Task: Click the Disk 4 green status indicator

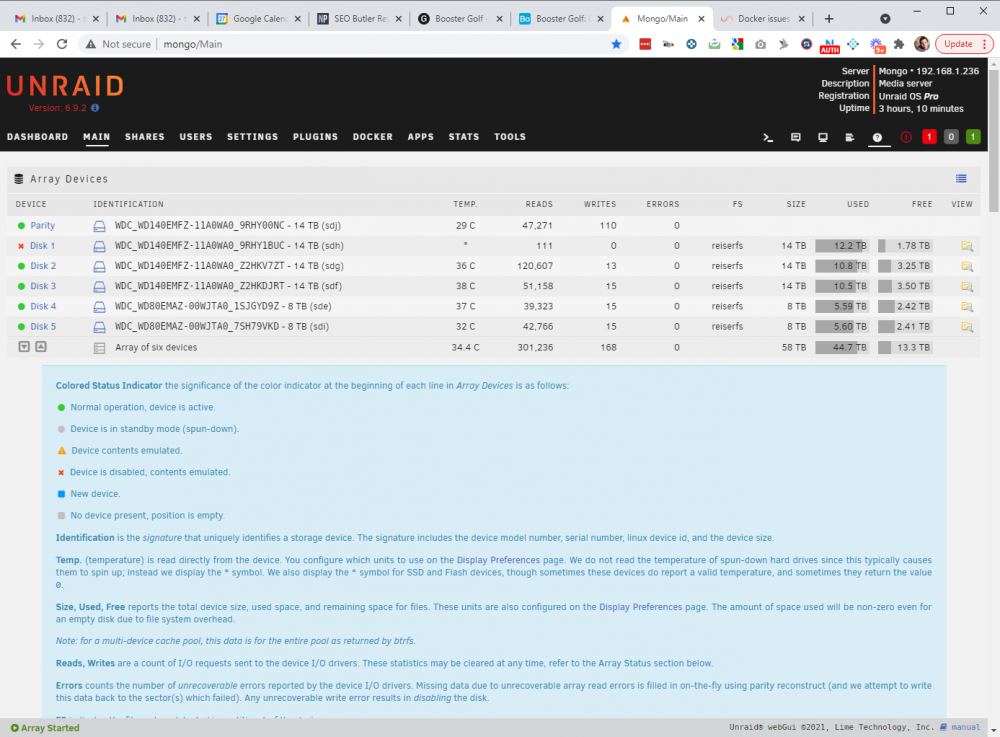Action: pyautogui.click(x=21, y=307)
